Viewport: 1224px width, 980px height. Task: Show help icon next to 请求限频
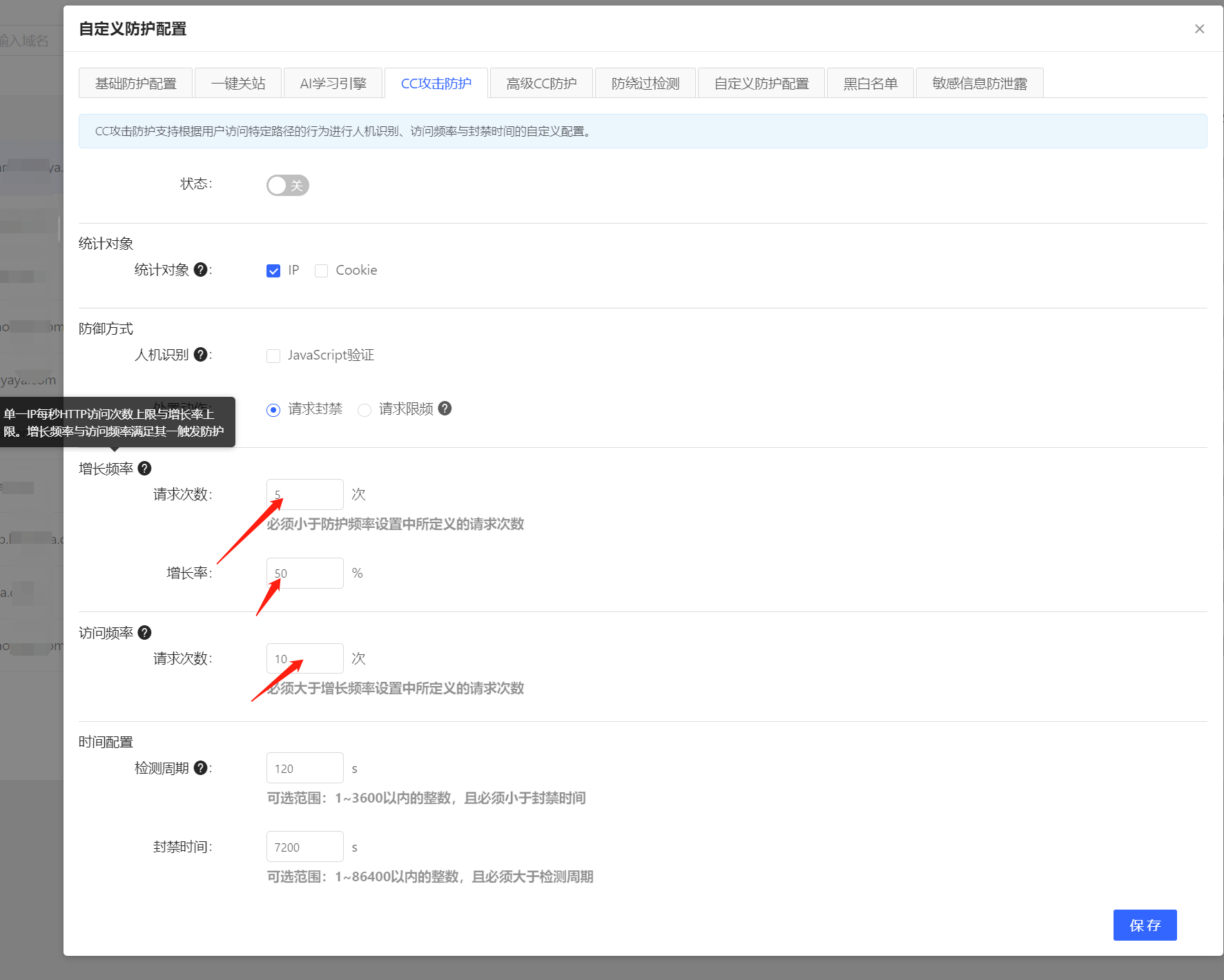[x=445, y=409]
